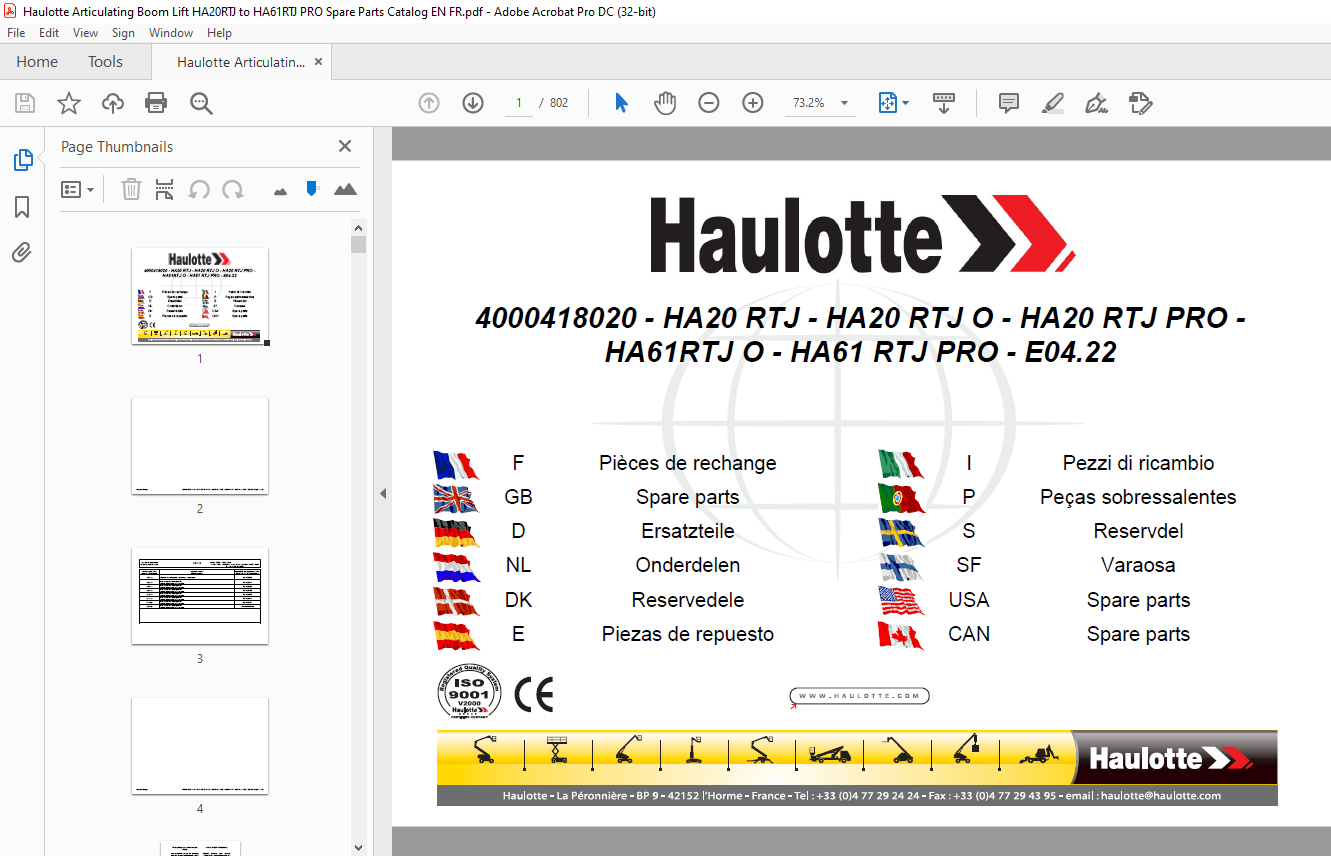
Task: Activate the Hand pan tool
Action: pyautogui.click(x=665, y=103)
